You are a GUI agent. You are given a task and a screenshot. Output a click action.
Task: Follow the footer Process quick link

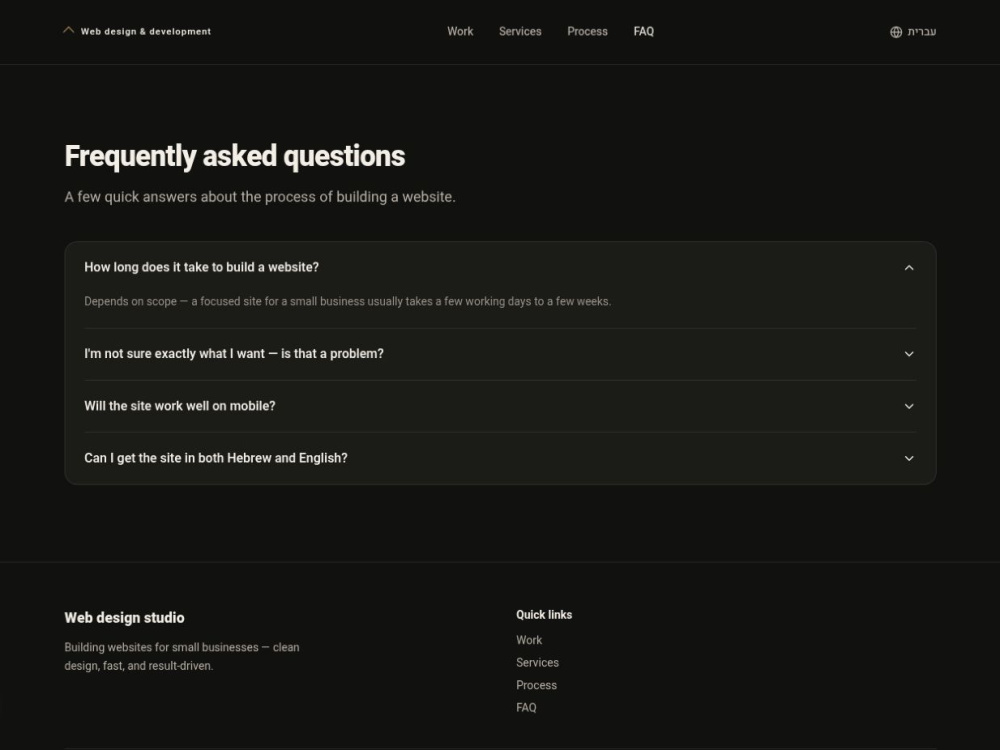click(x=536, y=685)
